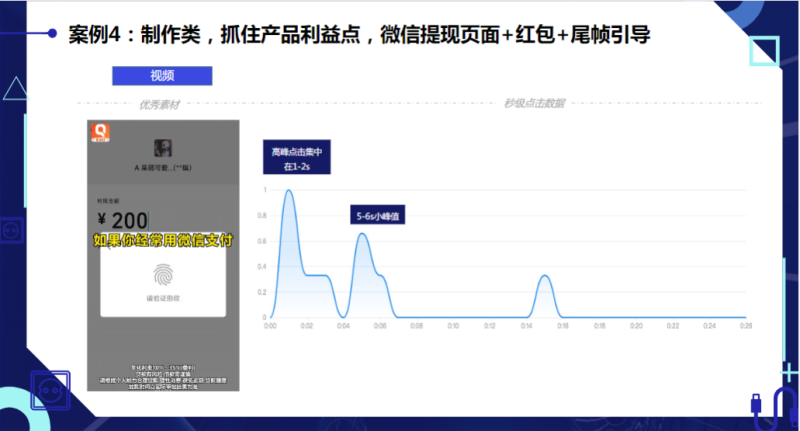The height and width of the screenshot is (431, 800).
Task: Click the 0:26 x-axis label
Action: tap(745, 326)
